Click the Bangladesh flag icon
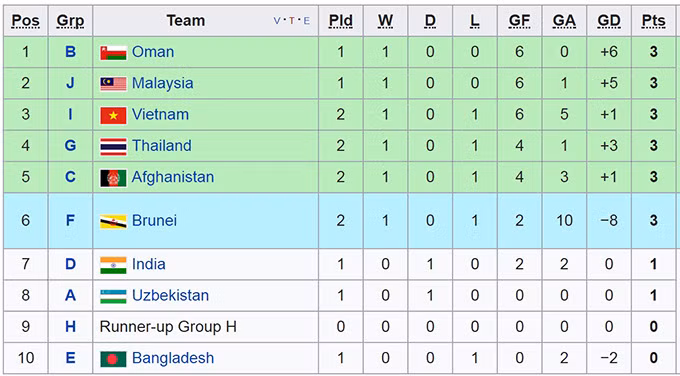Viewport: 680px width, 376px height. tap(113, 359)
